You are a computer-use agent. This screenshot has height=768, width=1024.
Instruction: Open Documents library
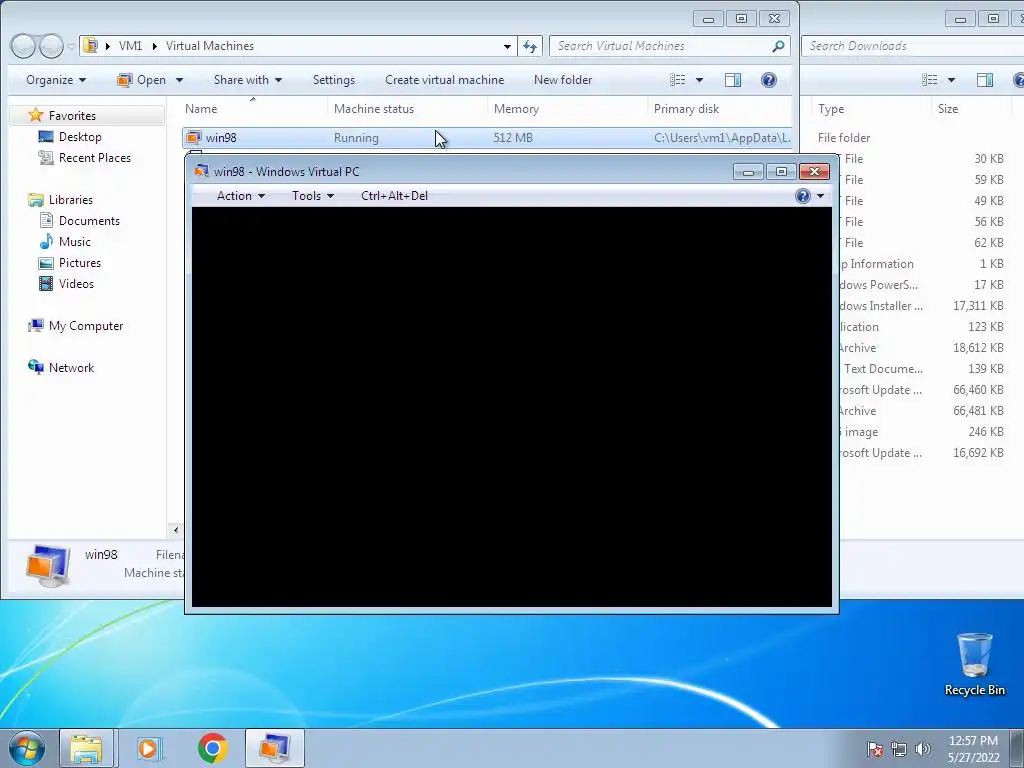point(89,220)
